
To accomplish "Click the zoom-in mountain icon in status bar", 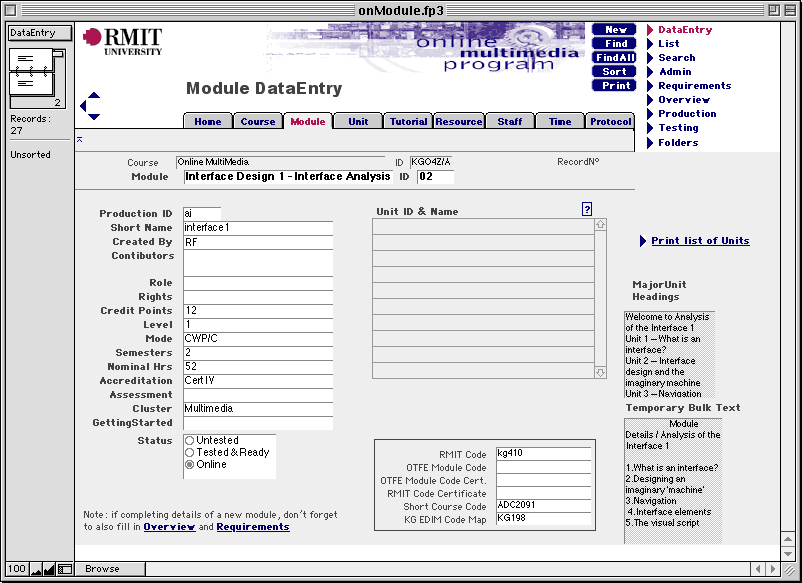I will pos(48,568).
